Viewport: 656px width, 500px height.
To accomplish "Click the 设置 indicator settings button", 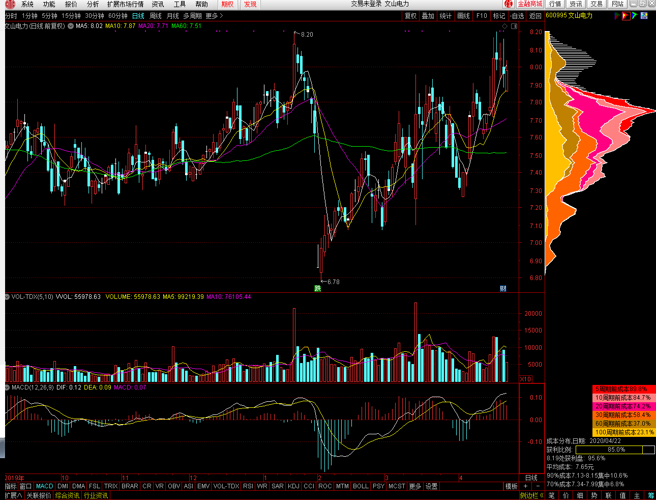I will click(x=431, y=486).
